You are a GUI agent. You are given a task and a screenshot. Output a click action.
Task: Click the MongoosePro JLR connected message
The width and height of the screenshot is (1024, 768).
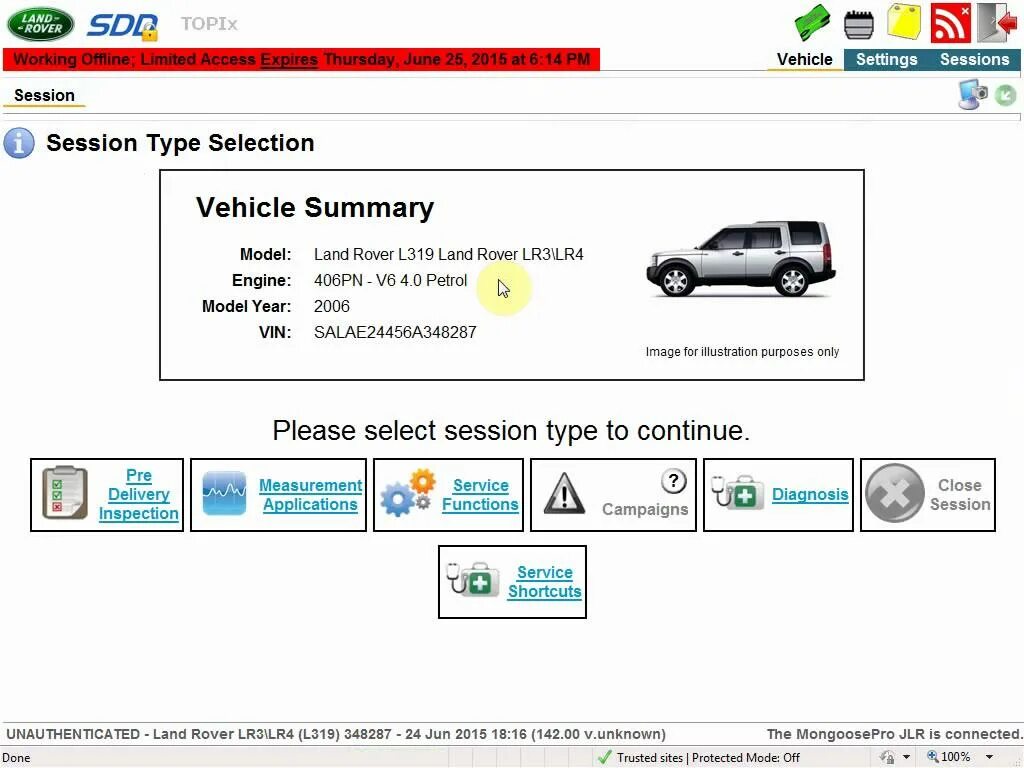tap(895, 734)
